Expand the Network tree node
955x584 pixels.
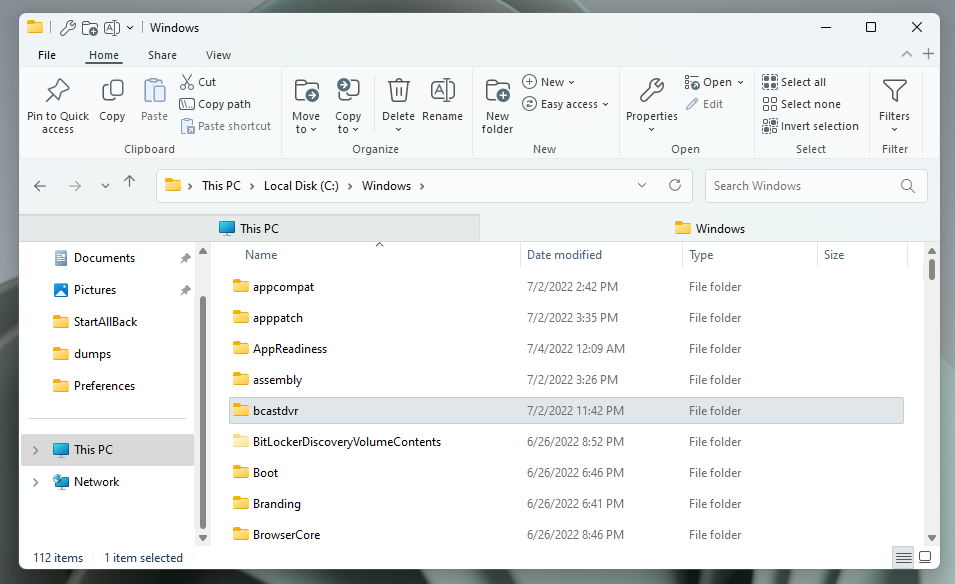36,482
